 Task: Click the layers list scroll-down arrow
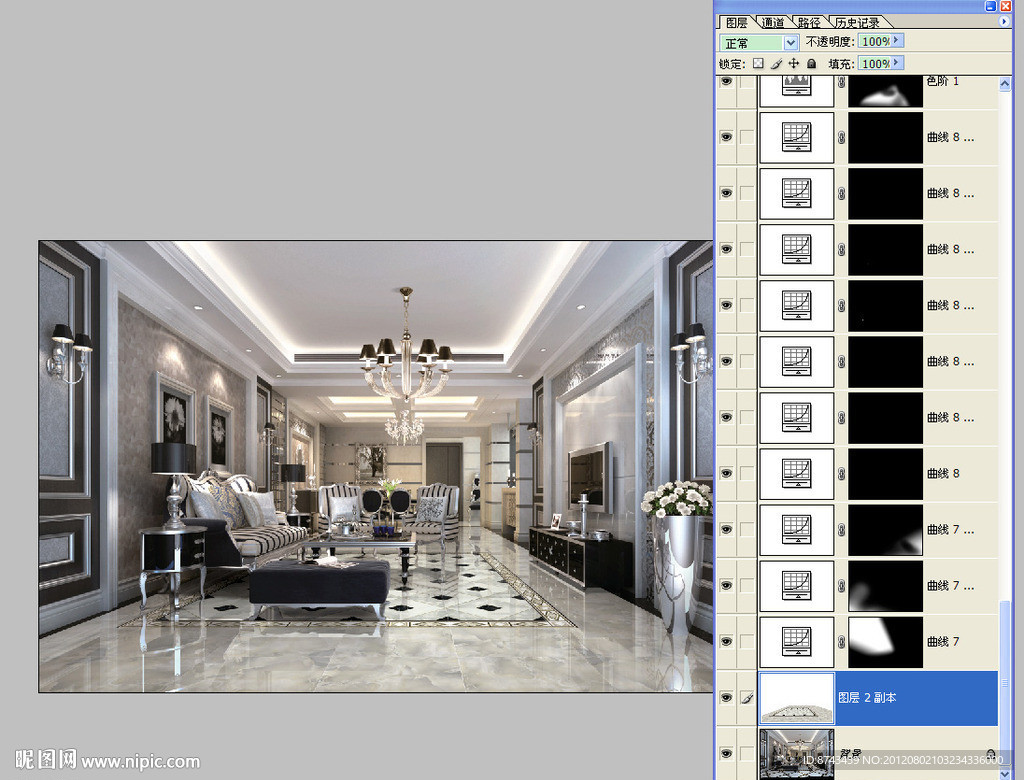click(1004, 773)
